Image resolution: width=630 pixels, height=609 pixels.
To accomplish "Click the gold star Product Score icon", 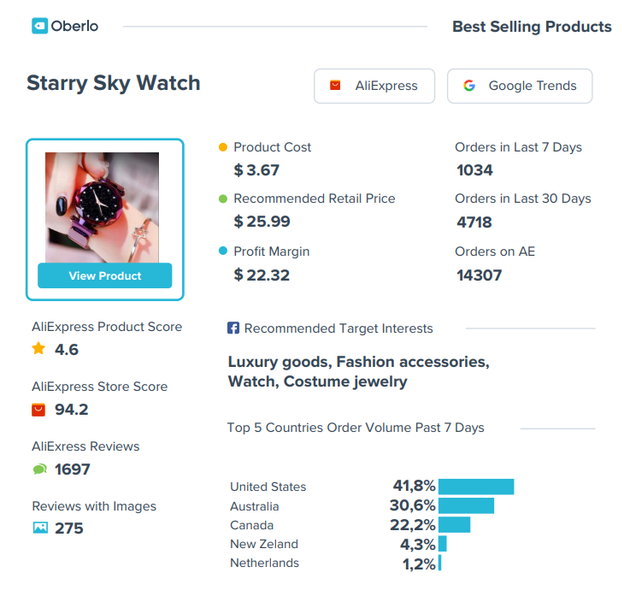I will 39,349.
